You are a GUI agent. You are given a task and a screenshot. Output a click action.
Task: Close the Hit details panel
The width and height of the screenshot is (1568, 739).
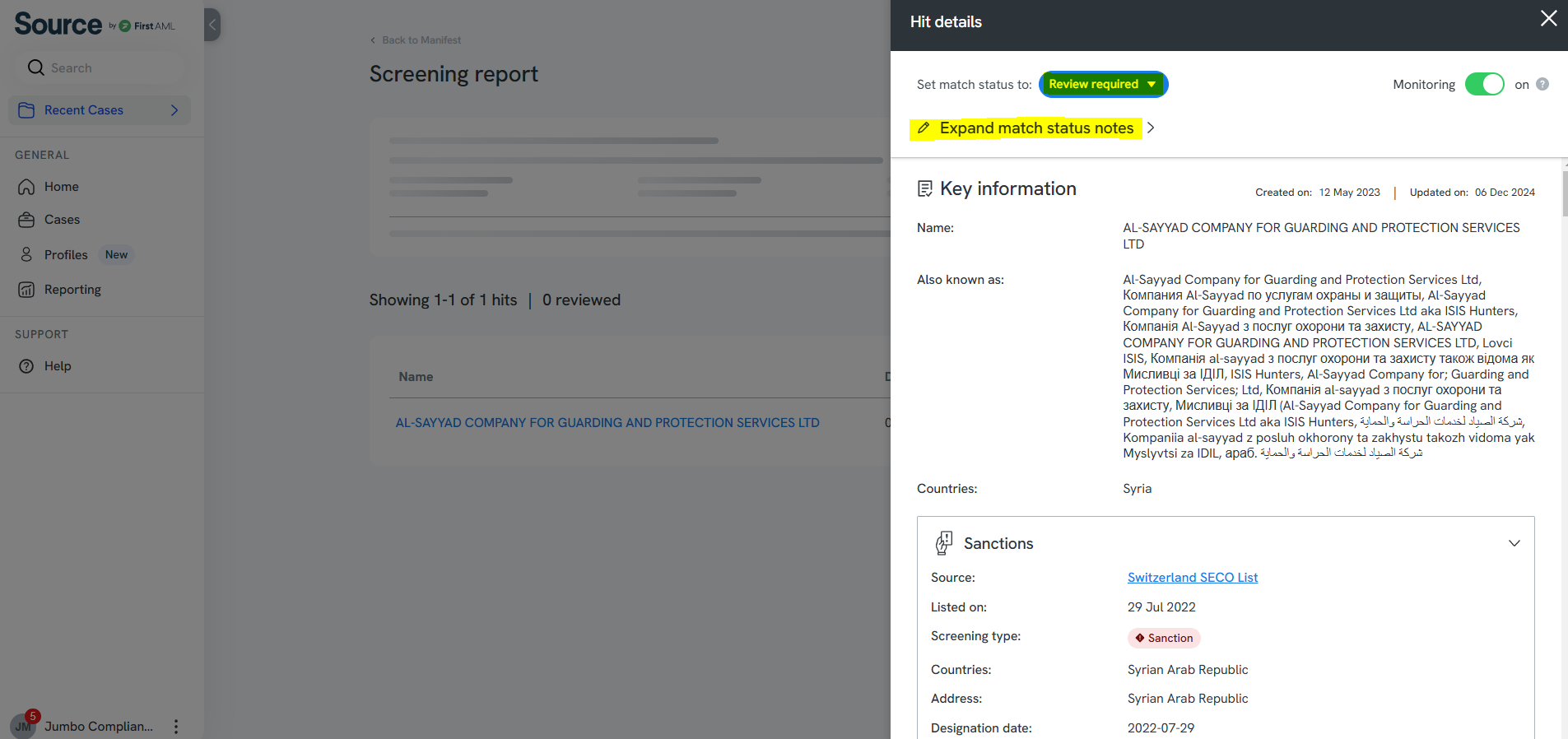pyautogui.click(x=1548, y=19)
